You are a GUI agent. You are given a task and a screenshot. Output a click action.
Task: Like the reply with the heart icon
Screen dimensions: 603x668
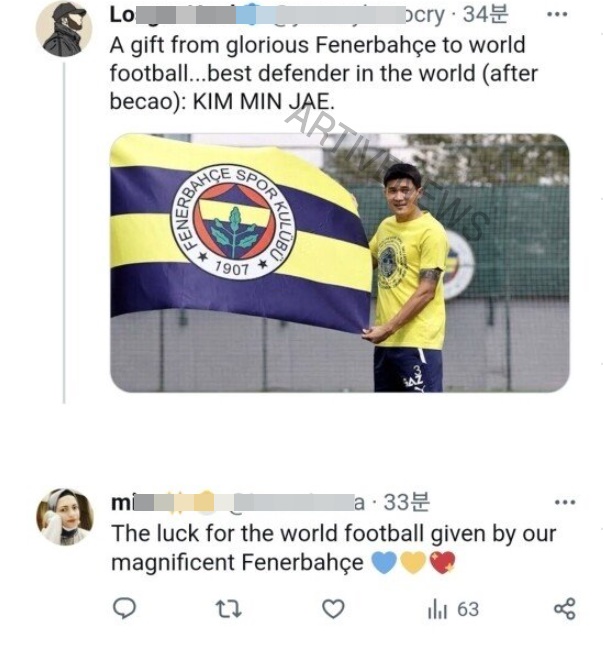[x=333, y=608]
